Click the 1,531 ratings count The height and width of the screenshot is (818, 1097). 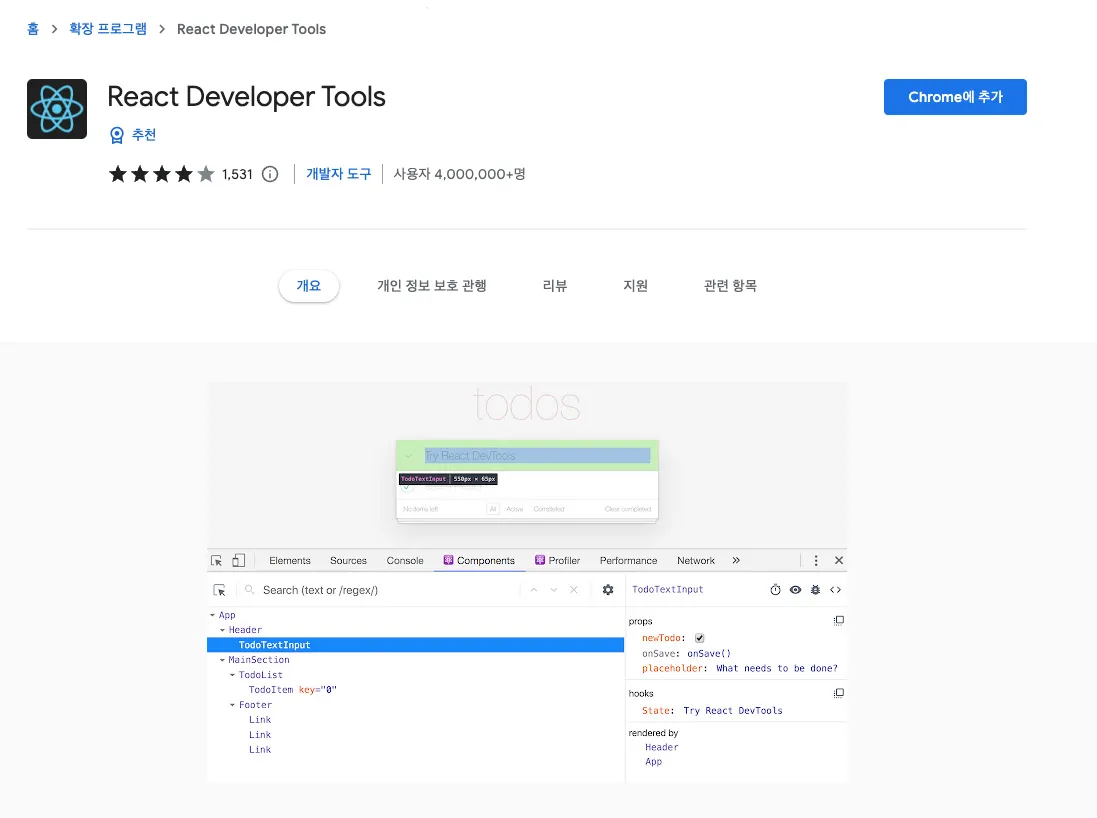tap(237, 174)
